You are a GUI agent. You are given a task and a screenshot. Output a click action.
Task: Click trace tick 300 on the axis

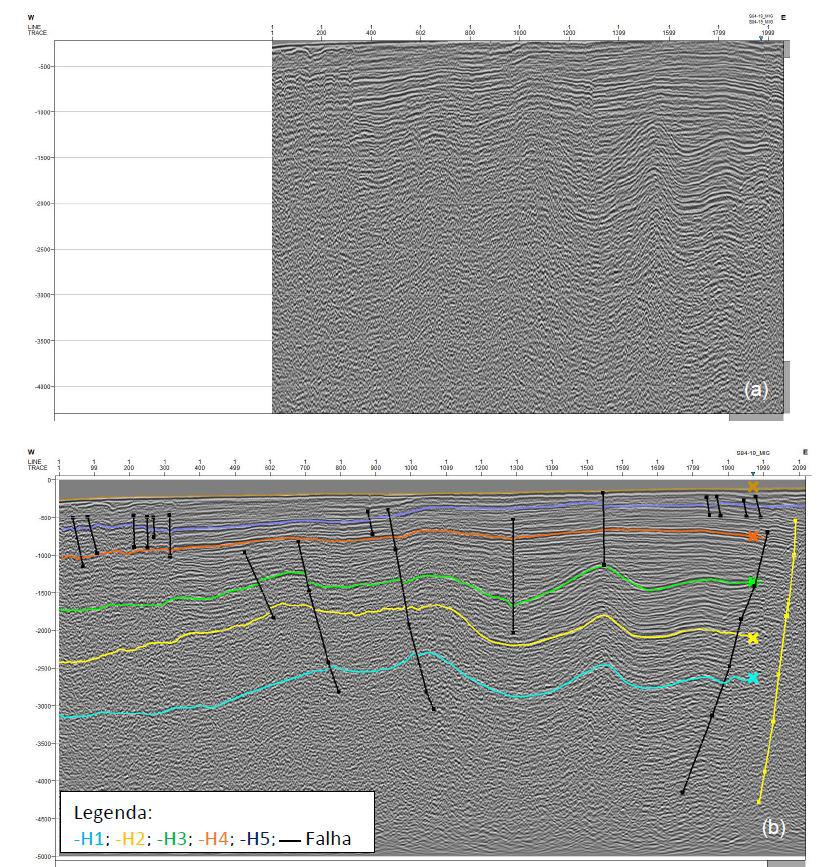coord(165,468)
